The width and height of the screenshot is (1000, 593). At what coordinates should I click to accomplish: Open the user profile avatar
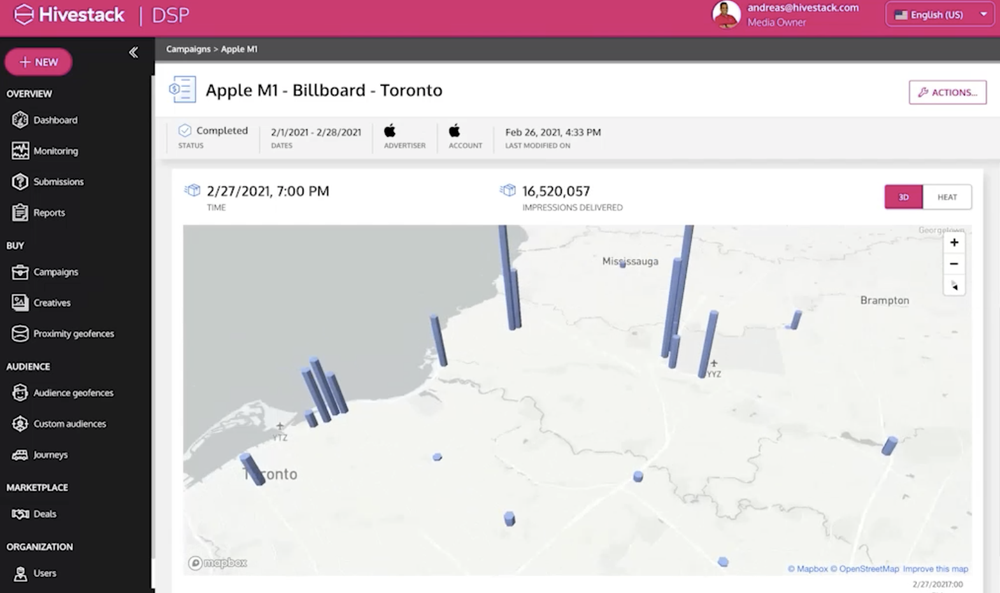[x=726, y=15]
